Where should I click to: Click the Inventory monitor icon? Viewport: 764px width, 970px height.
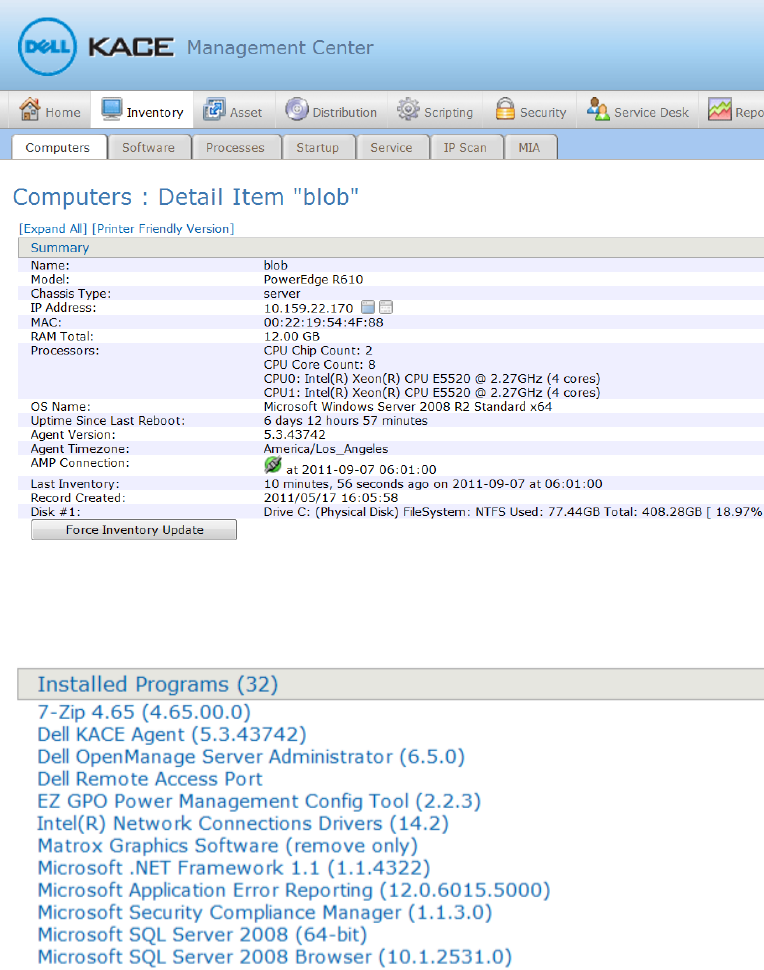(112, 109)
